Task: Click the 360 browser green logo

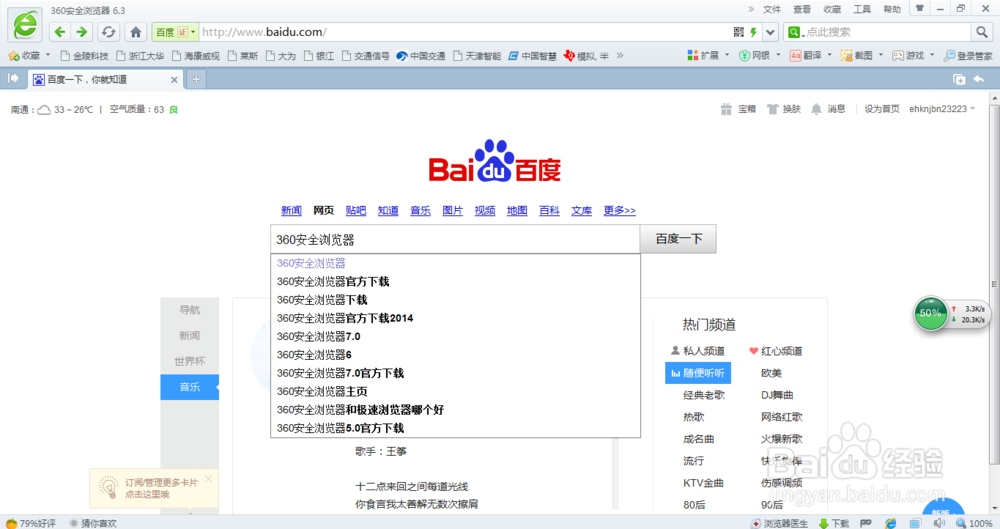Action: (26, 26)
